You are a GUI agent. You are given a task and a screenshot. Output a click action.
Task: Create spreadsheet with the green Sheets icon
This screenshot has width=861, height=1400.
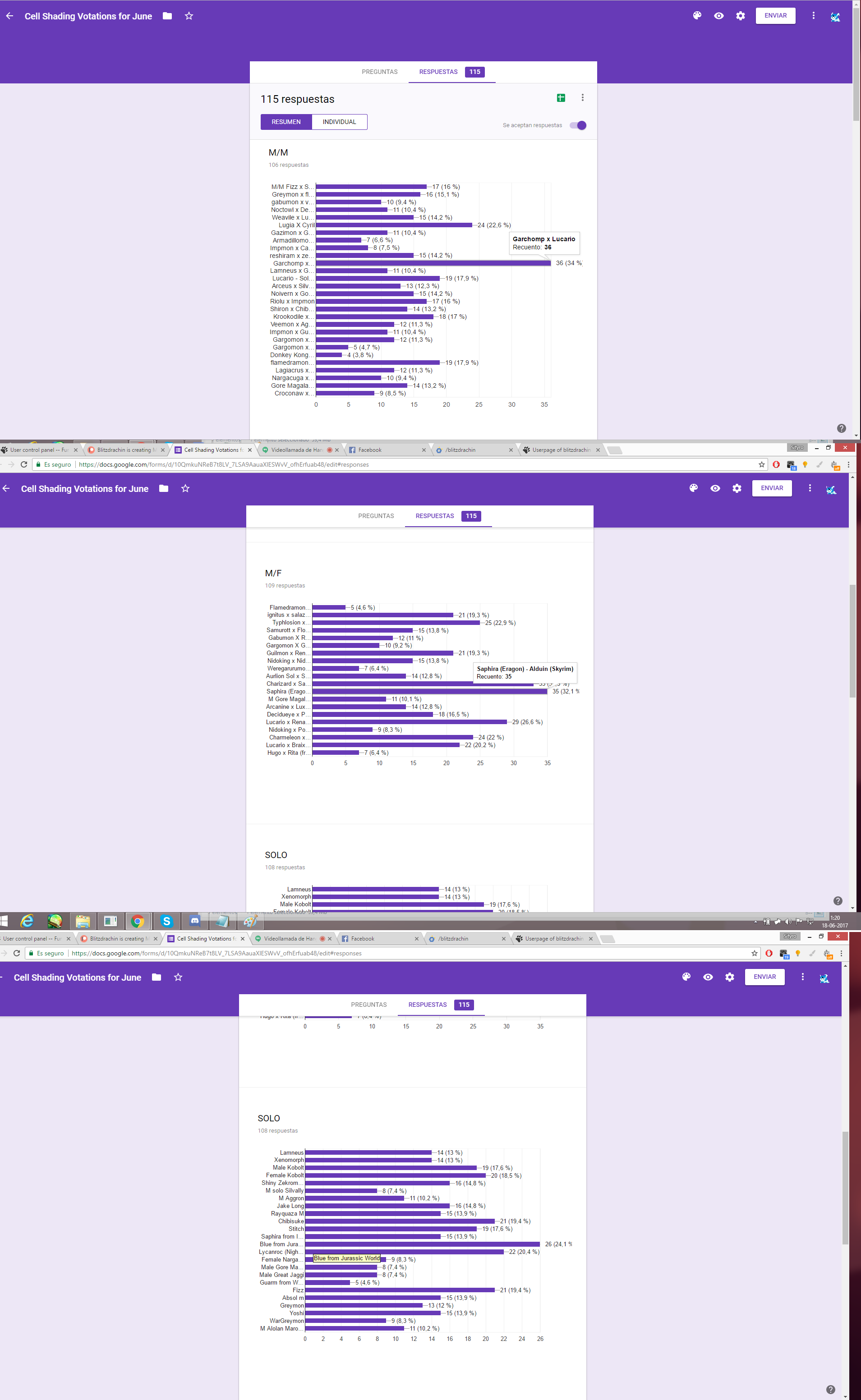coord(561,98)
